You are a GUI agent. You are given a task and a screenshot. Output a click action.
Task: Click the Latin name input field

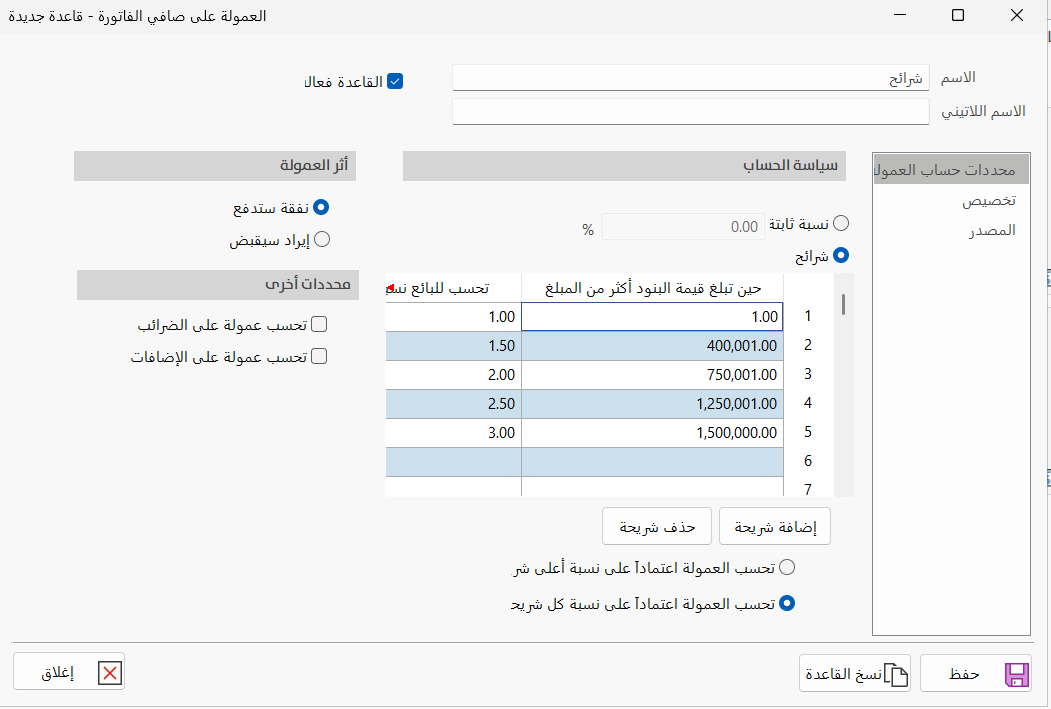pyautogui.click(x=690, y=112)
